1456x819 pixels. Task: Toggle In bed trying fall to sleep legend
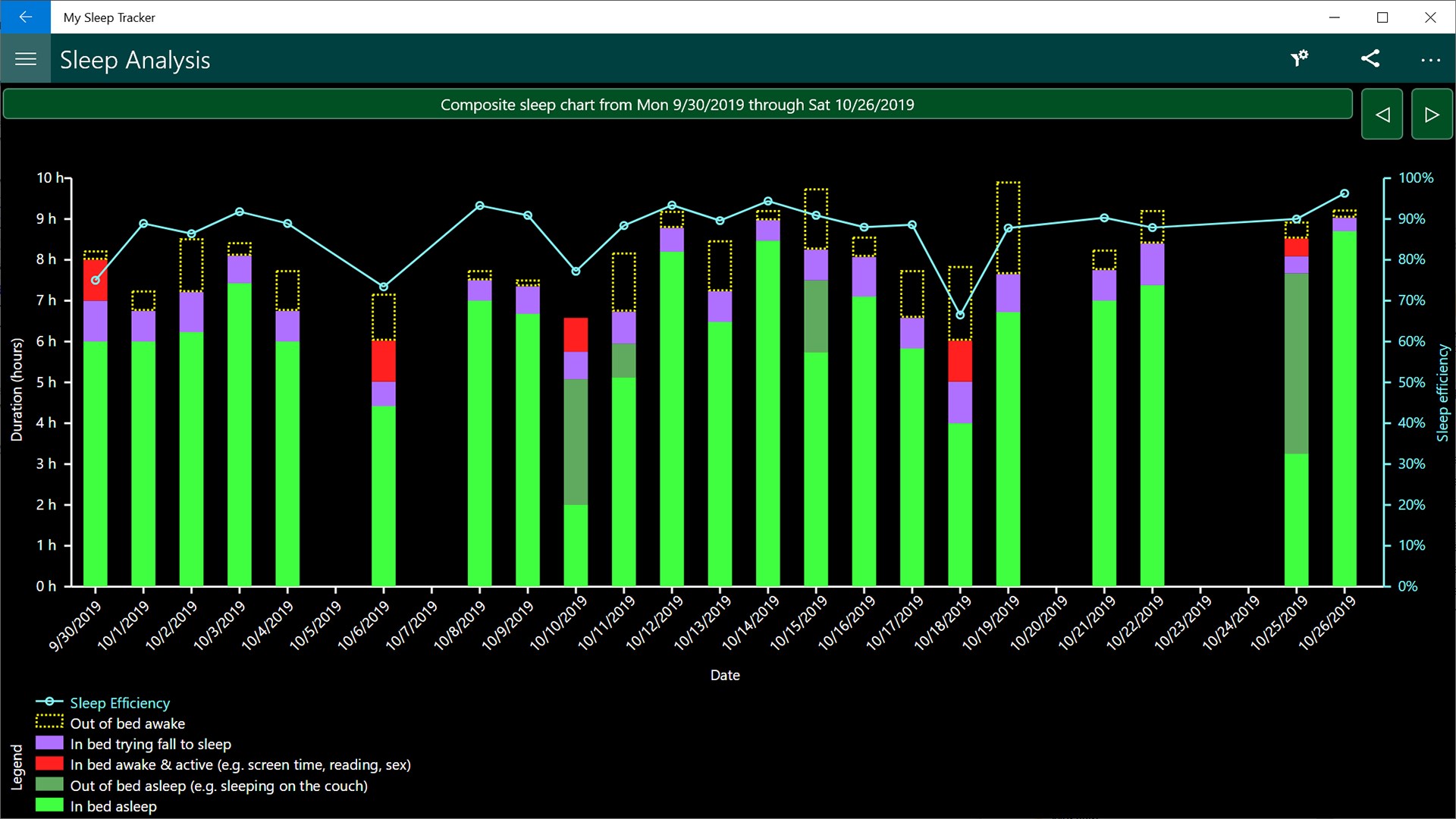(150, 744)
